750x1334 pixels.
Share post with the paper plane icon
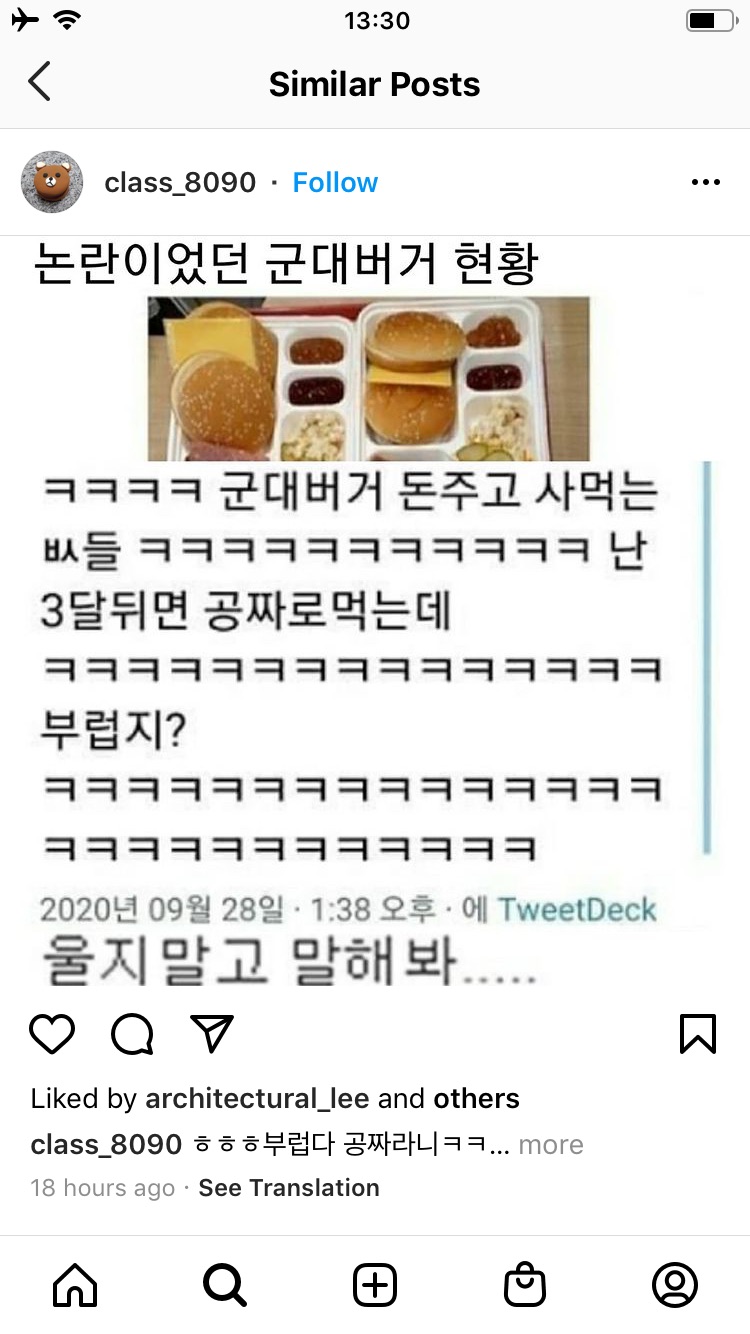[x=212, y=1033]
